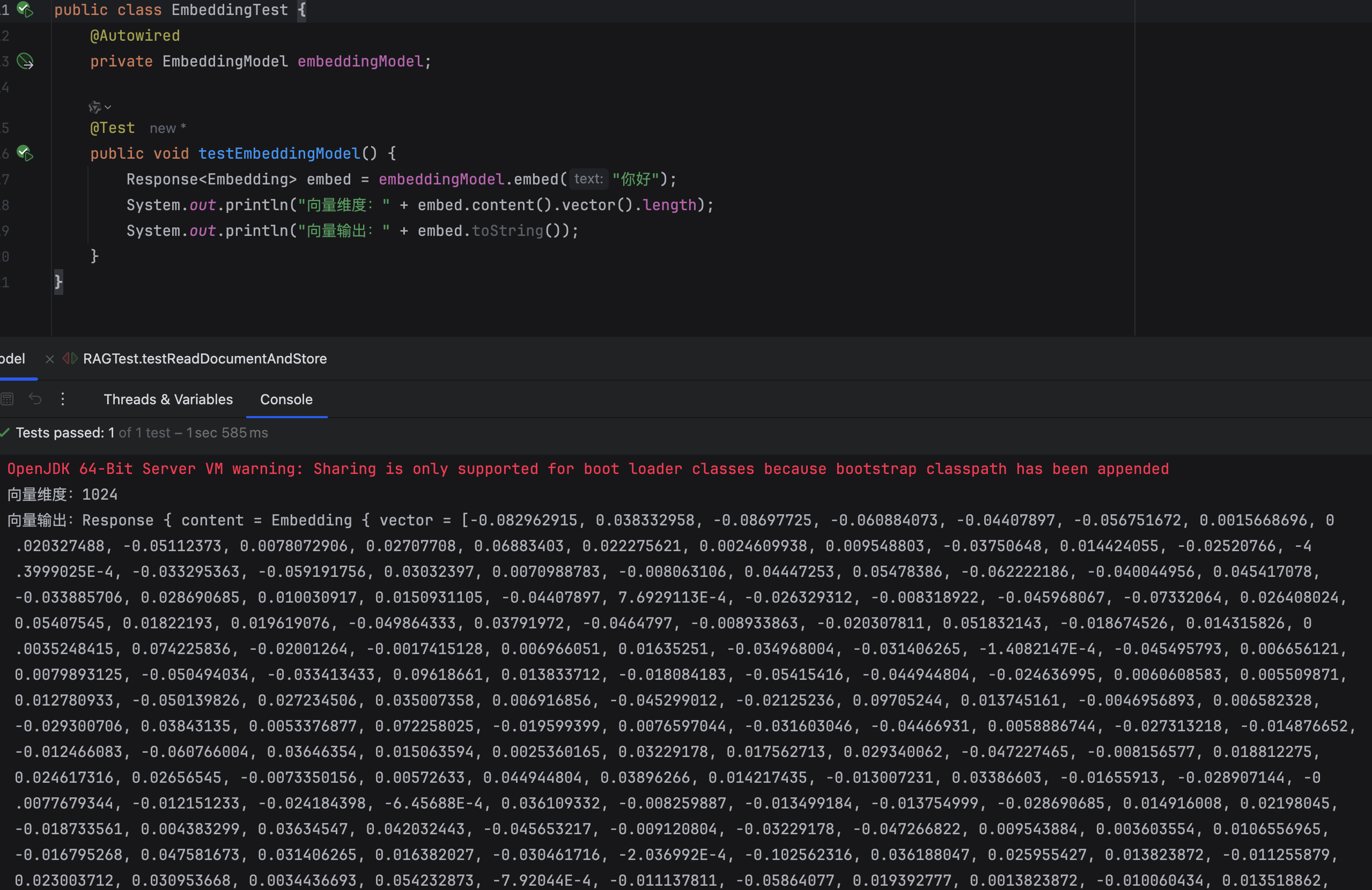Expand the chevron beside the AI icon
Screen dimensions: 1372x890
(108, 107)
